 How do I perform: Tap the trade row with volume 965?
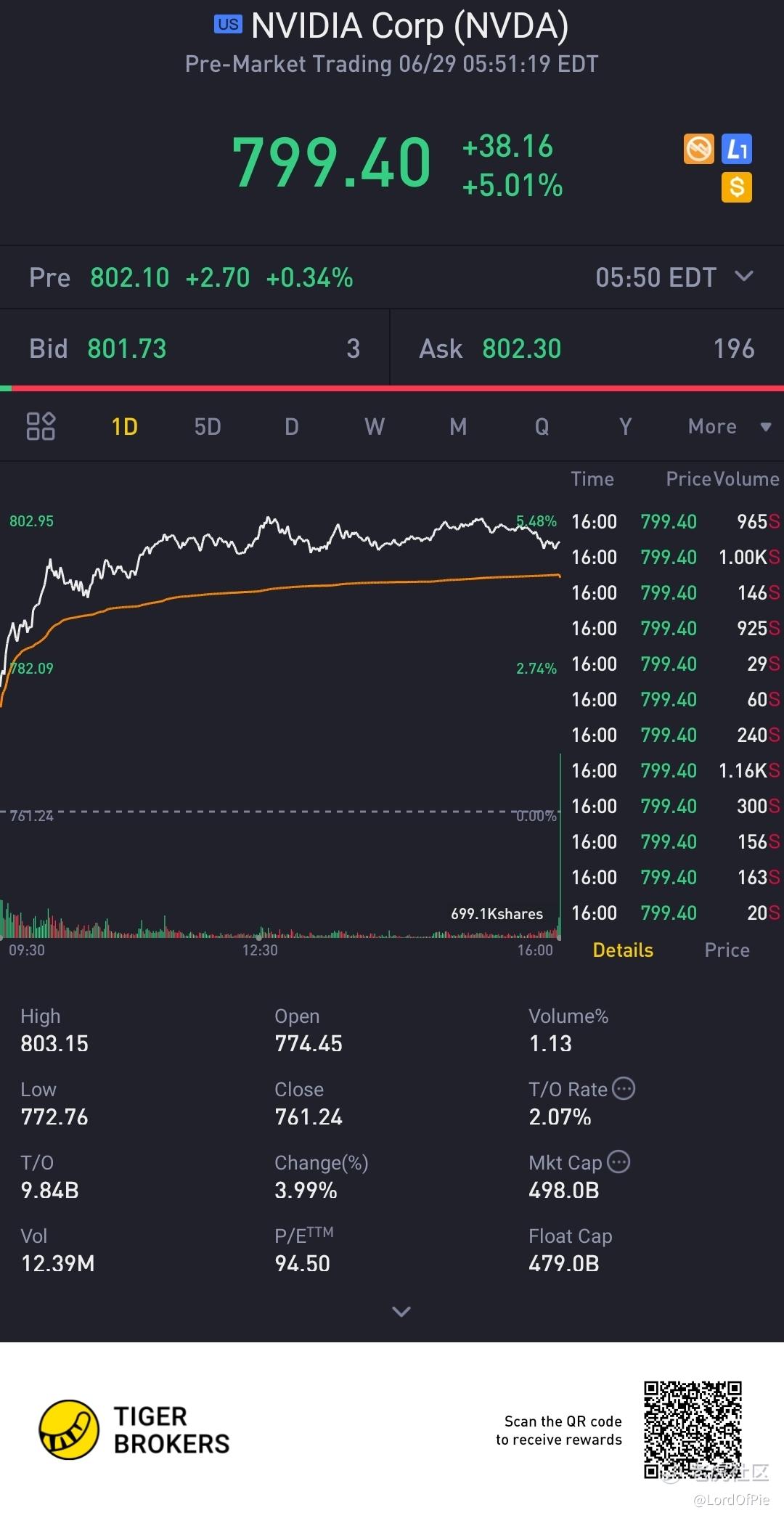[675, 521]
